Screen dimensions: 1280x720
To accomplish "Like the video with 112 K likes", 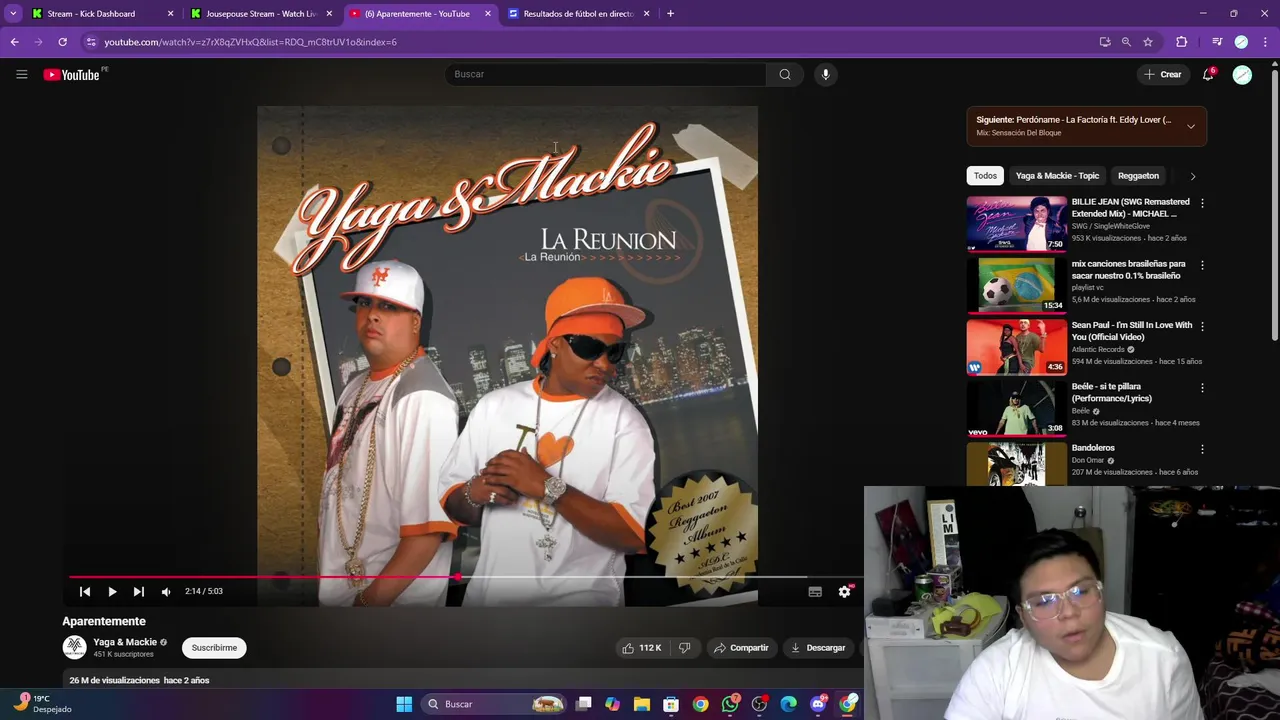I will pos(641,648).
